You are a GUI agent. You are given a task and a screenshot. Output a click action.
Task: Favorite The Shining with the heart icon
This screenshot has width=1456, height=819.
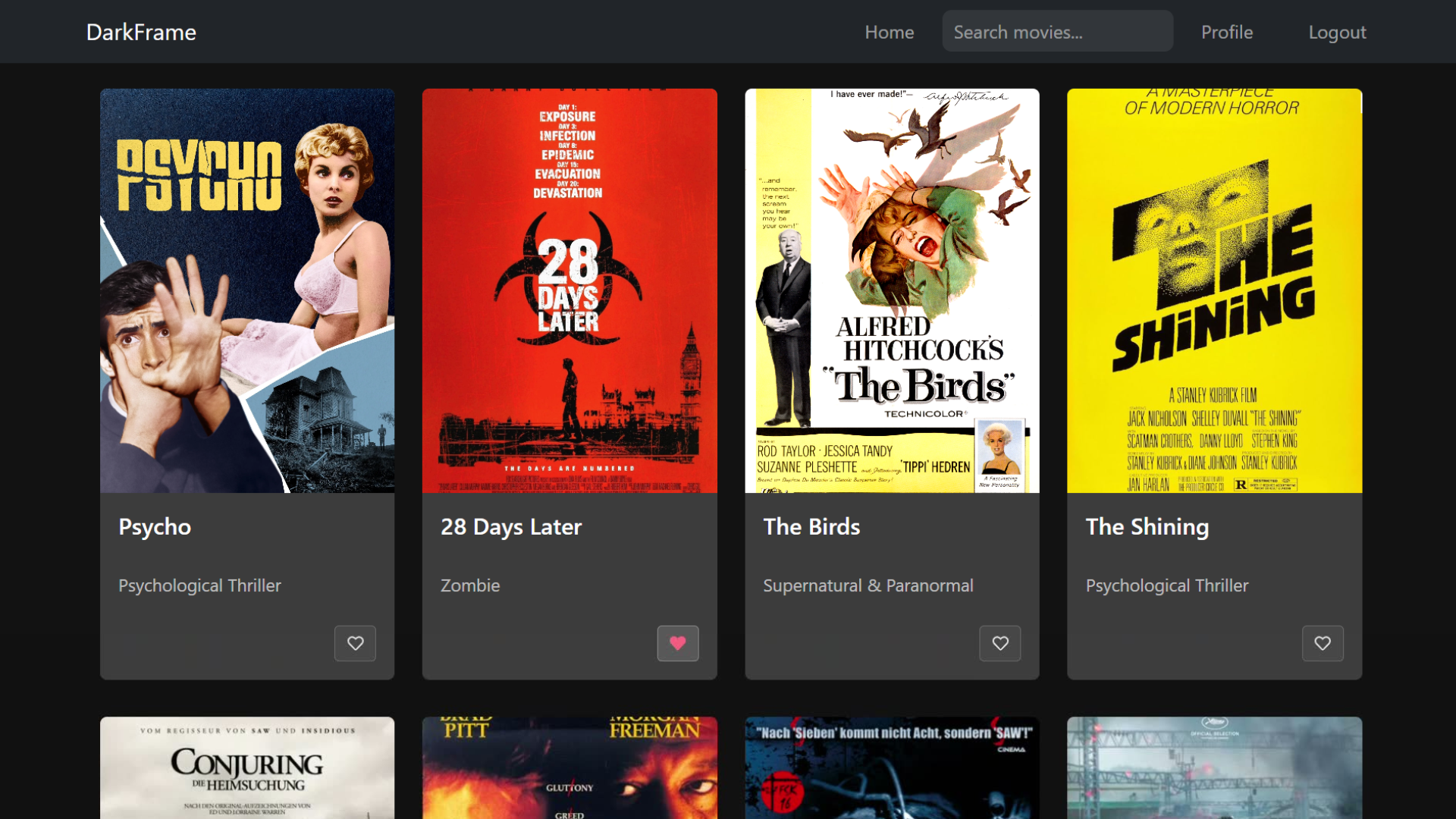point(1323,643)
